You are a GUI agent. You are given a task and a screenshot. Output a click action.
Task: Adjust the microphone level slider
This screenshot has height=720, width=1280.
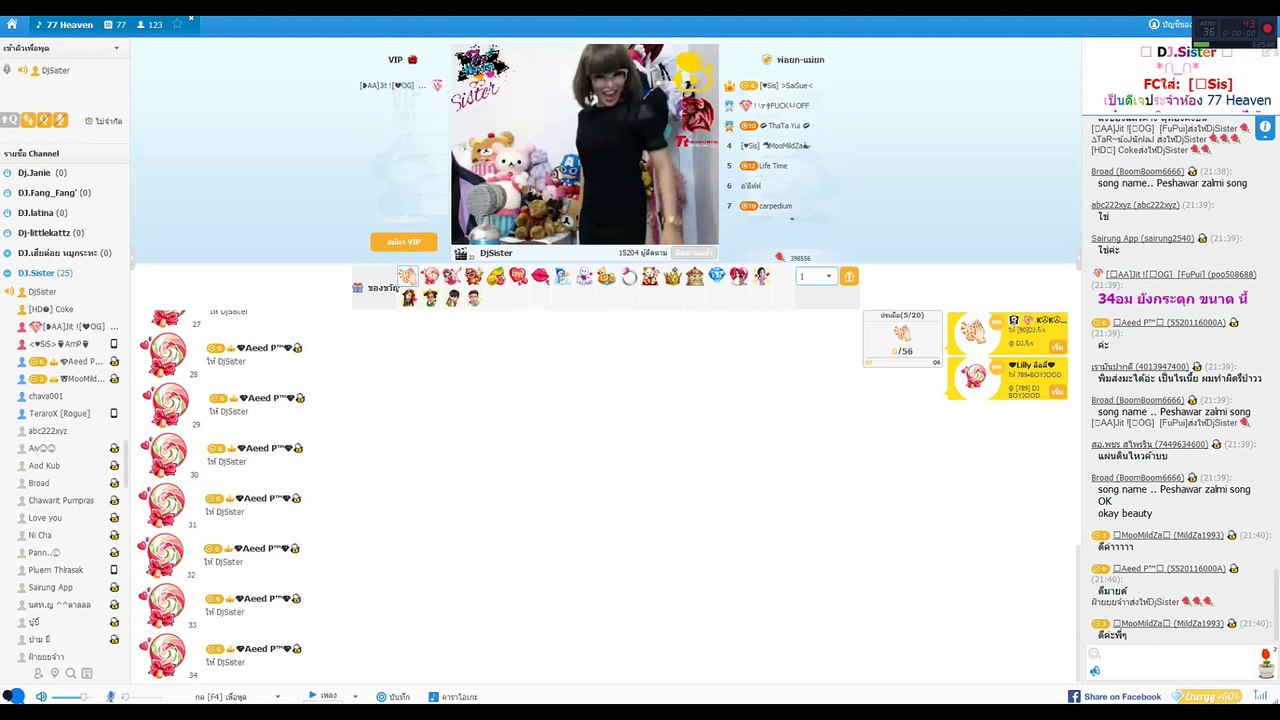[x=141, y=697]
